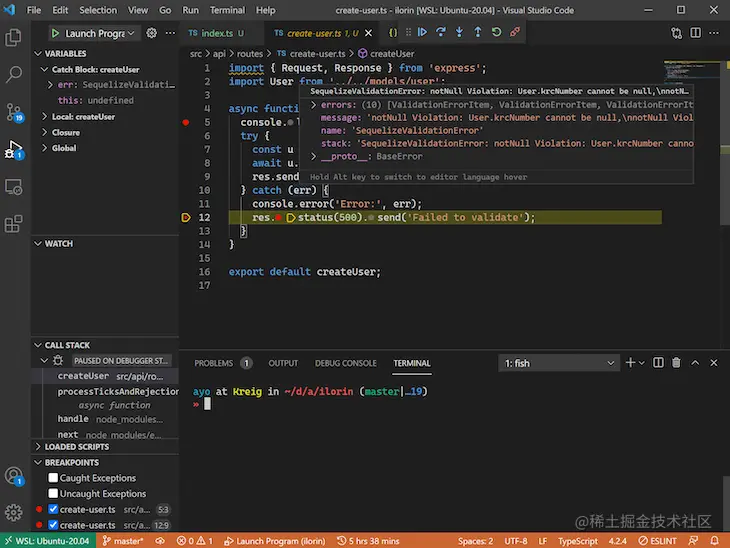Viewport: 730px width, 548px height.
Task: Kill terminal with trash icon
Action: click(x=676, y=363)
